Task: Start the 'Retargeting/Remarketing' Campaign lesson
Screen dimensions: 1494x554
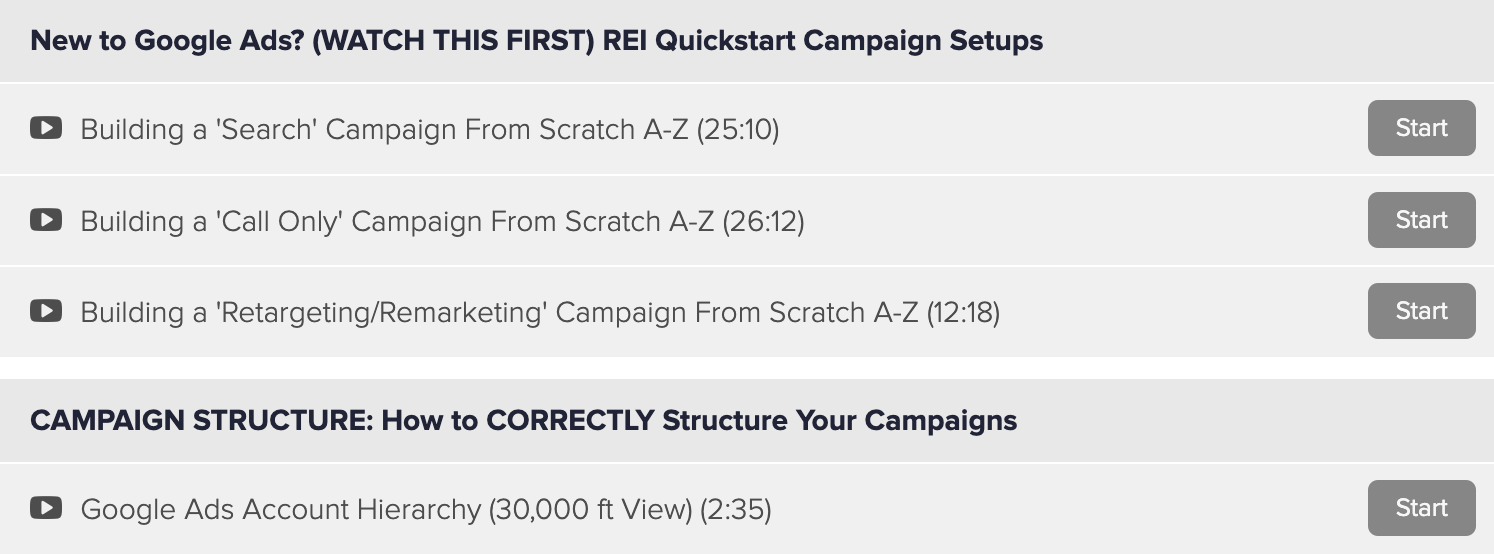Action: tap(1421, 311)
